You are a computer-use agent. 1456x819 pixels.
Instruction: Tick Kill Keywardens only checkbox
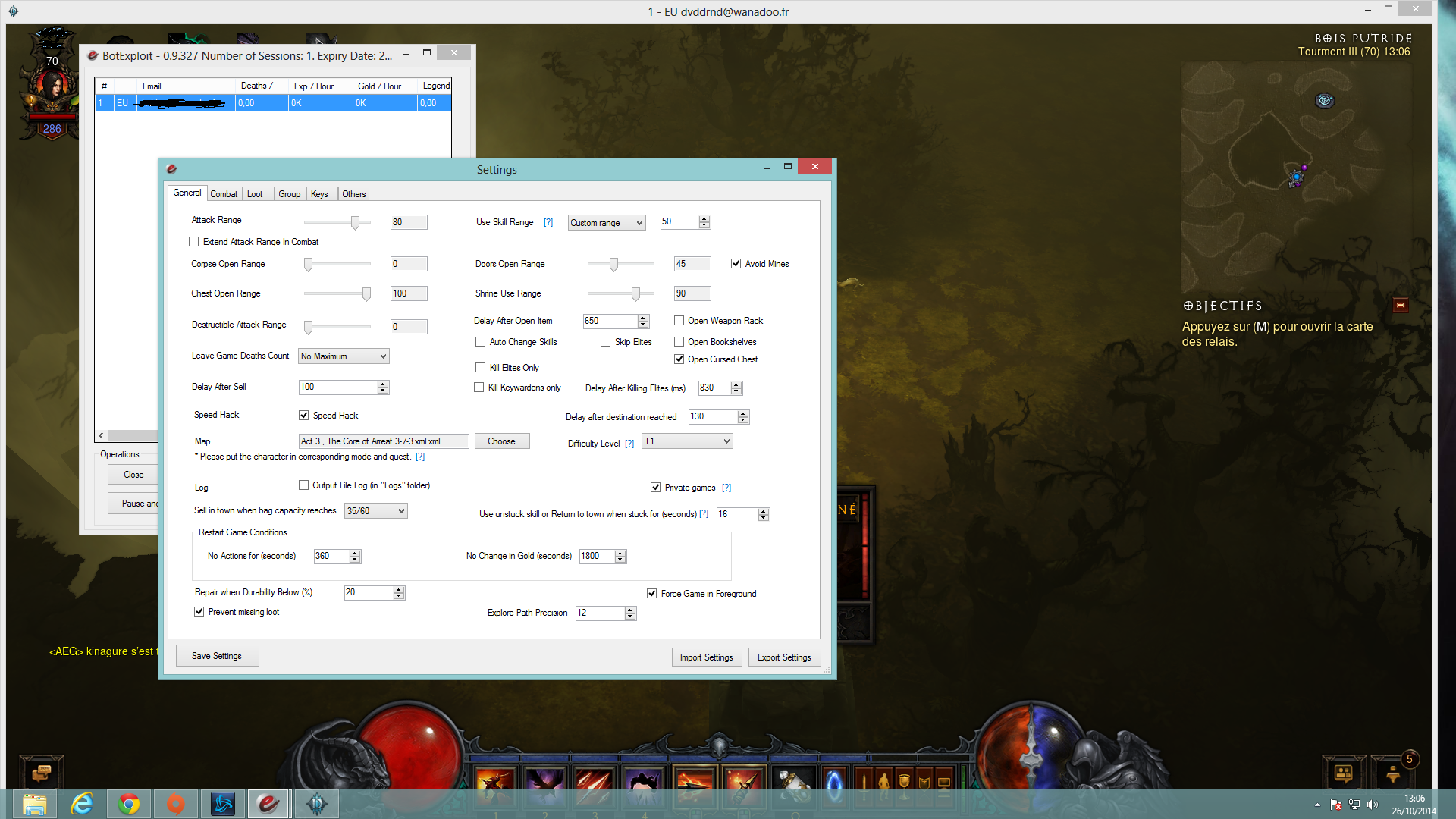(x=479, y=388)
